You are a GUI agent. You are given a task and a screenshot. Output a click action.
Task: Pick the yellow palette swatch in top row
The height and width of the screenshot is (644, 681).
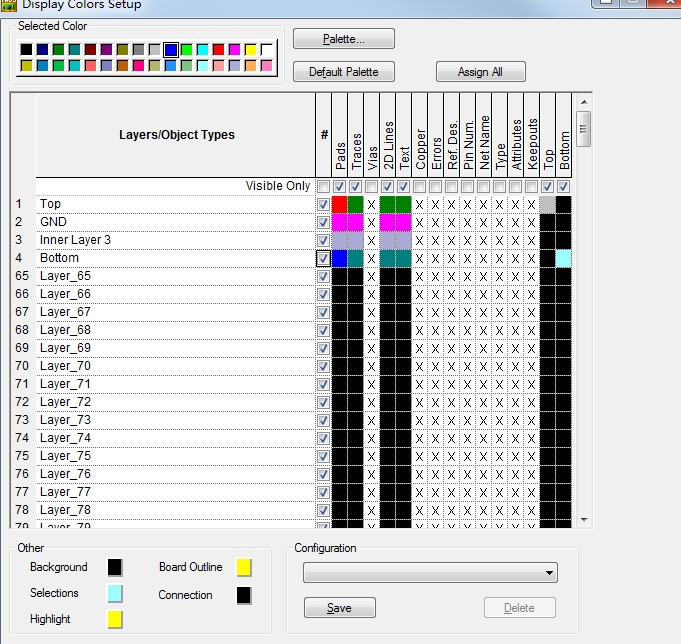pyautogui.click(x=251, y=50)
